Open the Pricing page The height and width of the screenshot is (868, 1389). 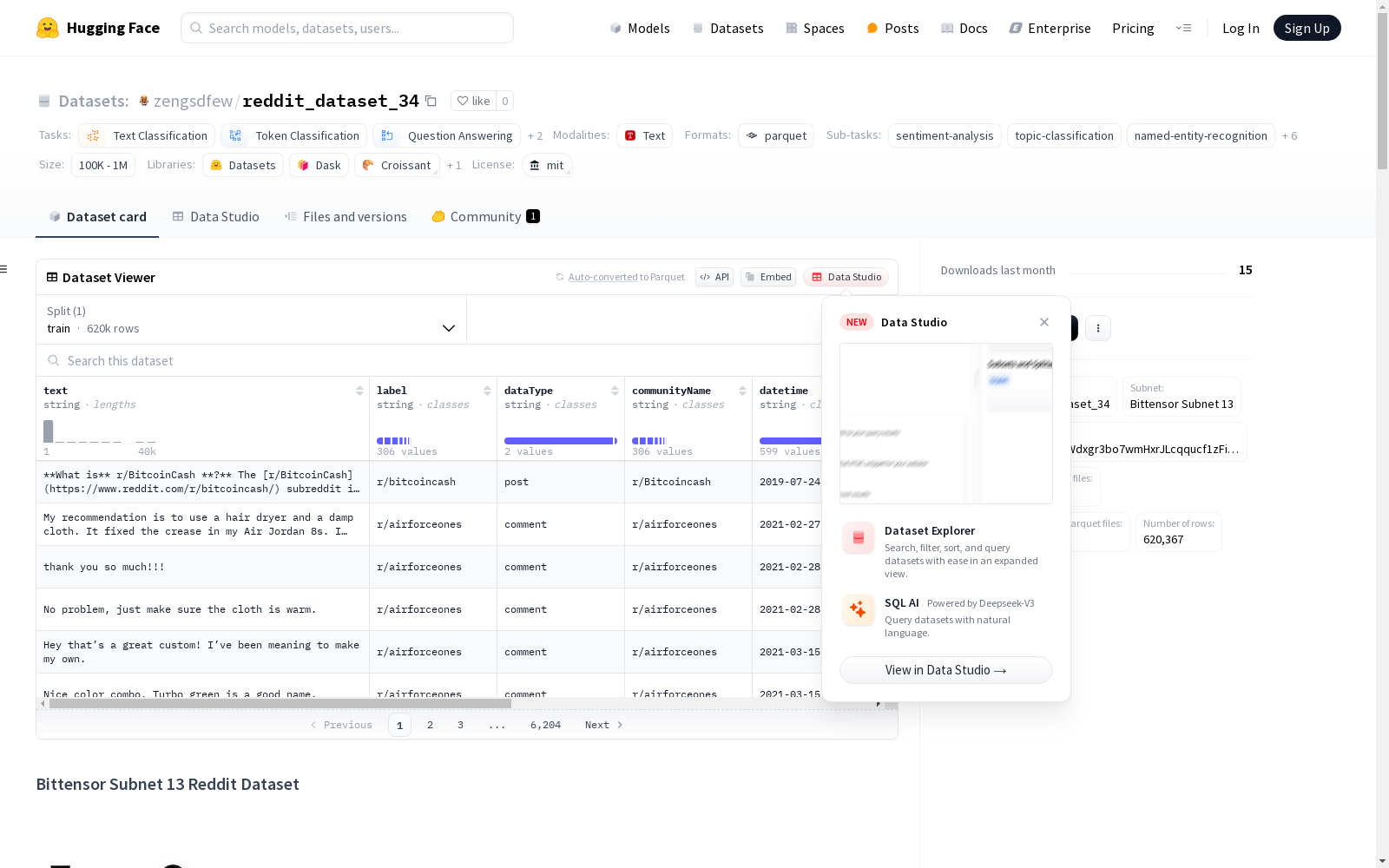pyautogui.click(x=1133, y=28)
